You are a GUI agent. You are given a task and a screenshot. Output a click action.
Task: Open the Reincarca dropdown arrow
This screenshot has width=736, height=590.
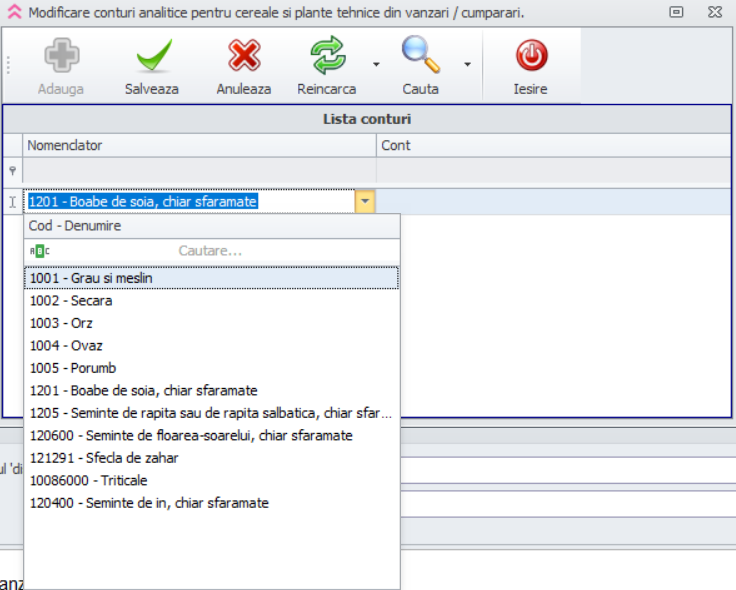tap(376, 65)
